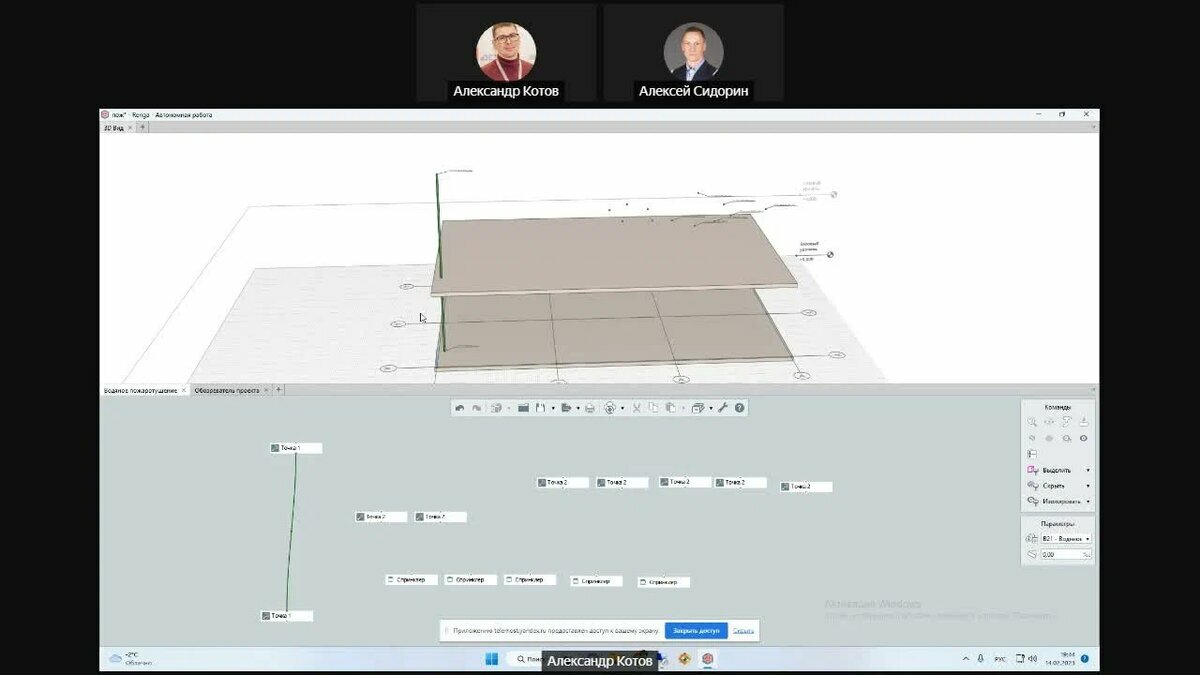The height and width of the screenshot is (675, 1200).
Task: Close the 3D Вид tab
Action: click(x=130, y=128)
